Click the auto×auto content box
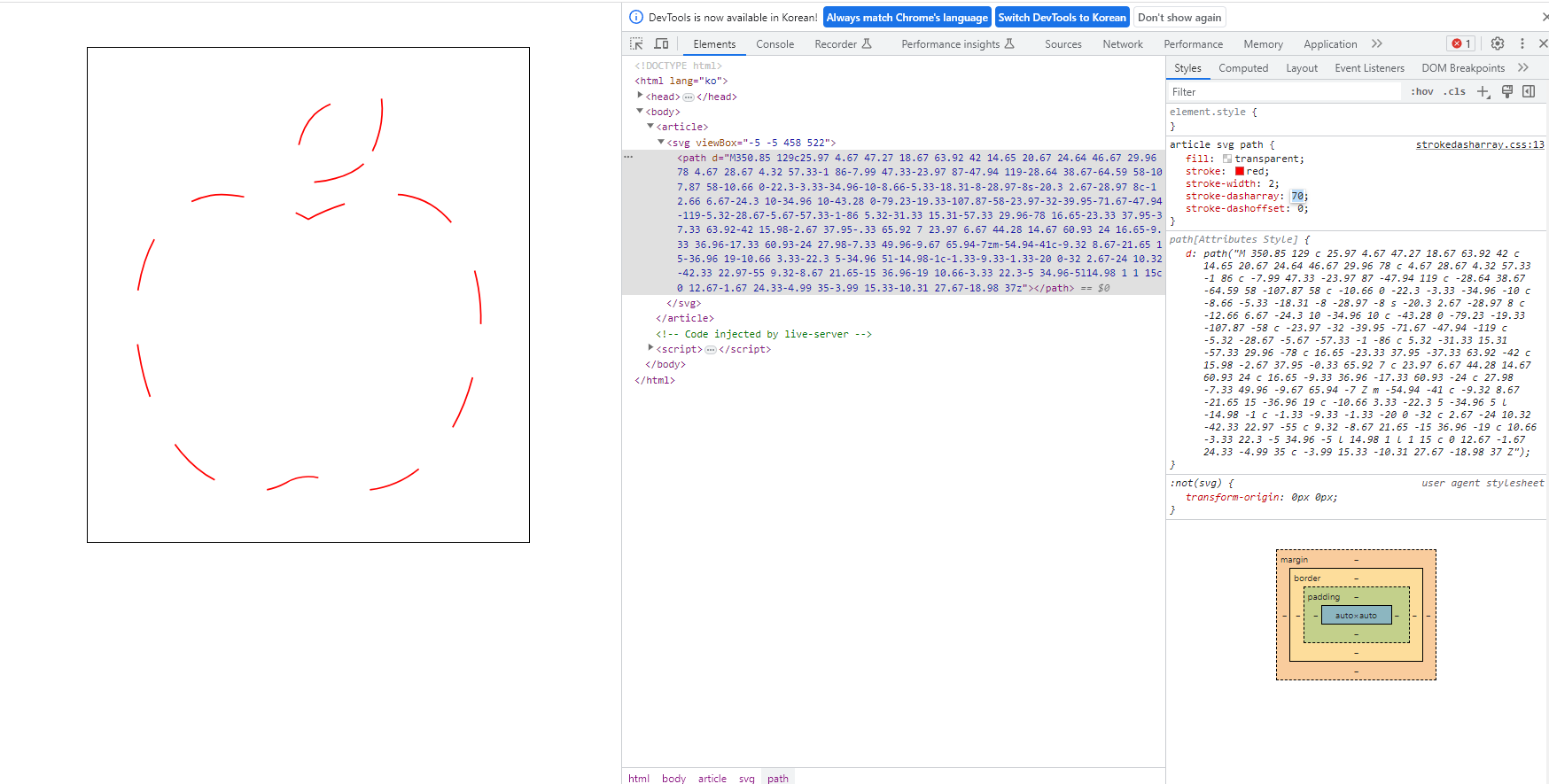The image size is (1549, 784). point(1356,615)
